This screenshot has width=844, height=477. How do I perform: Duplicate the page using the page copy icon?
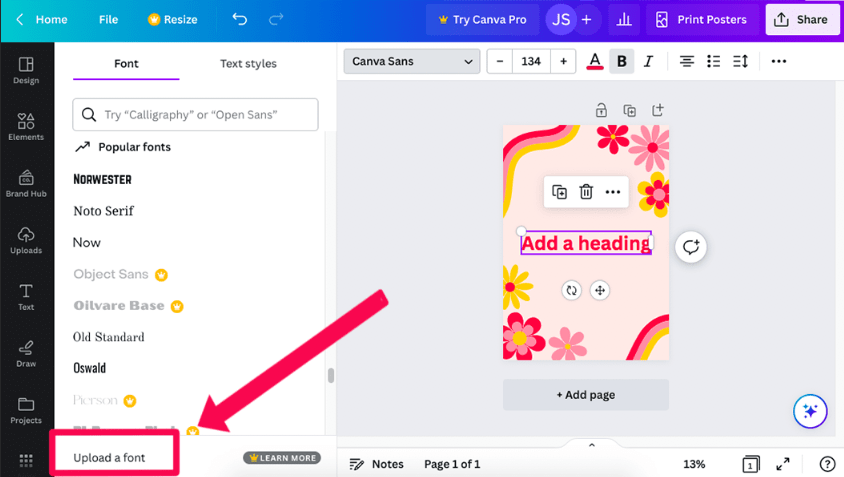(629, 110)
